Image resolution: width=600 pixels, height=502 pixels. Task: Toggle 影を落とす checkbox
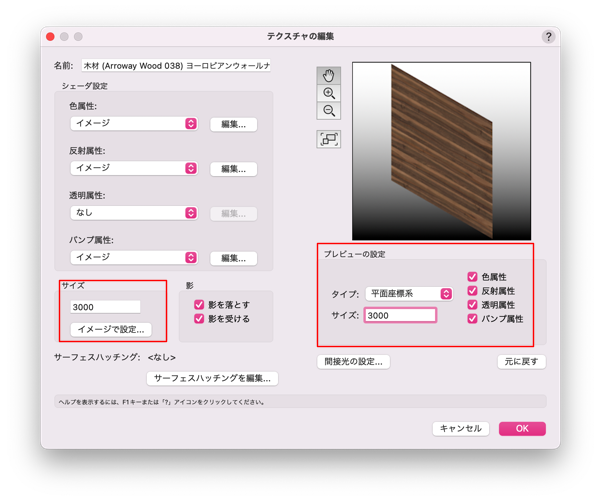(199, 305)
